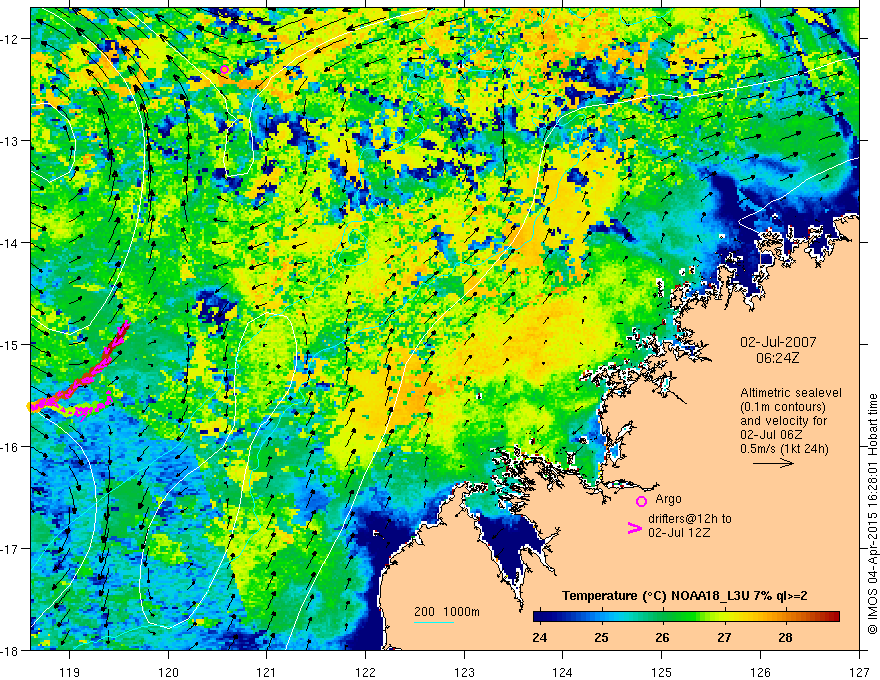Click the temperature colorbar title text
The height and width of the screenshot is (680, 880).
tap(685, 596)
